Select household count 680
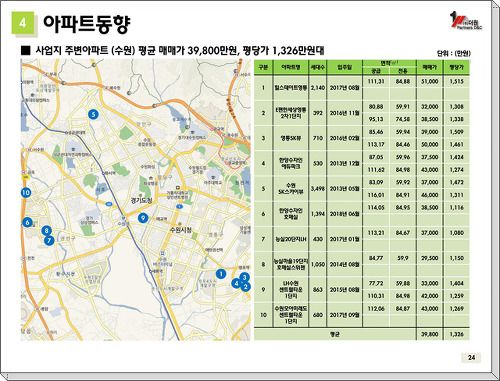This screenshot has width=500, height=381. click(318, 315)
